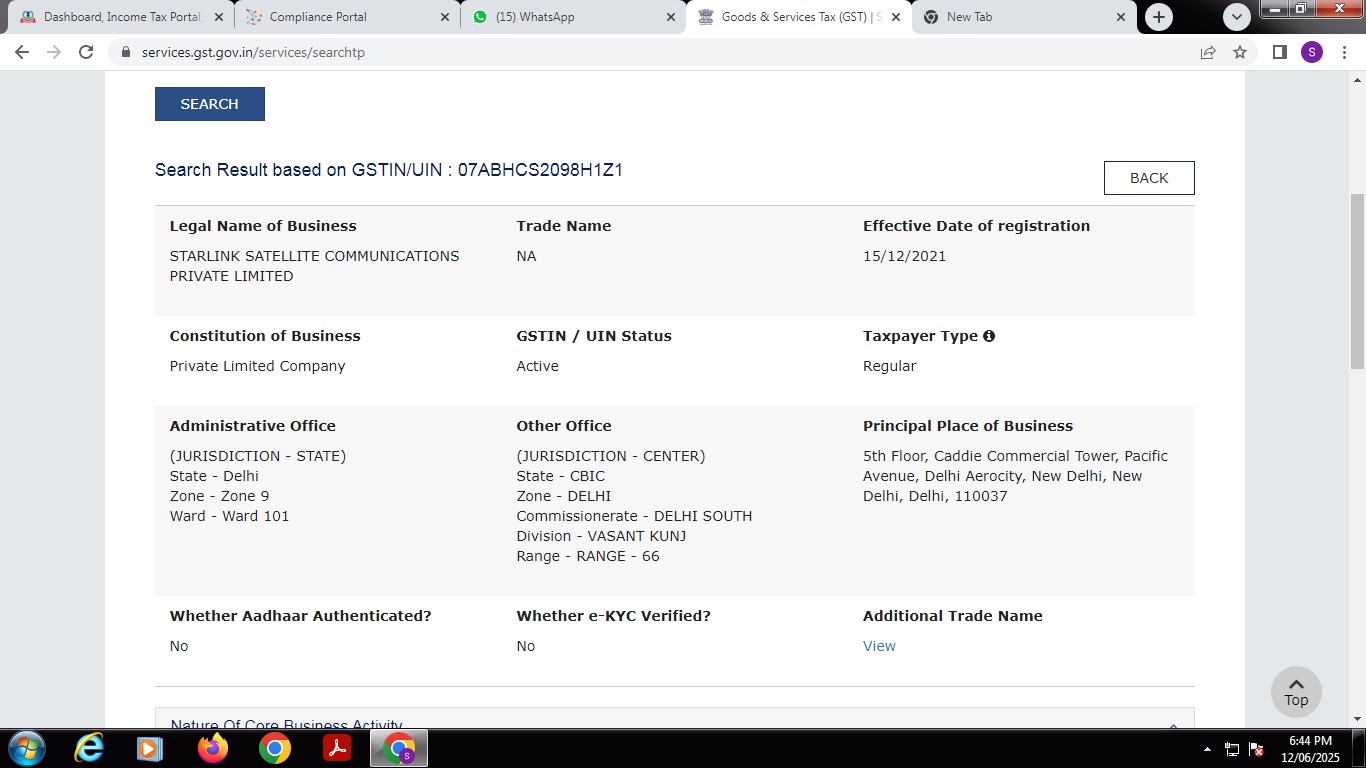This screenshot has width=1366, height=768.
Task: Open a new tab with plus icon
Action: 1159,17
